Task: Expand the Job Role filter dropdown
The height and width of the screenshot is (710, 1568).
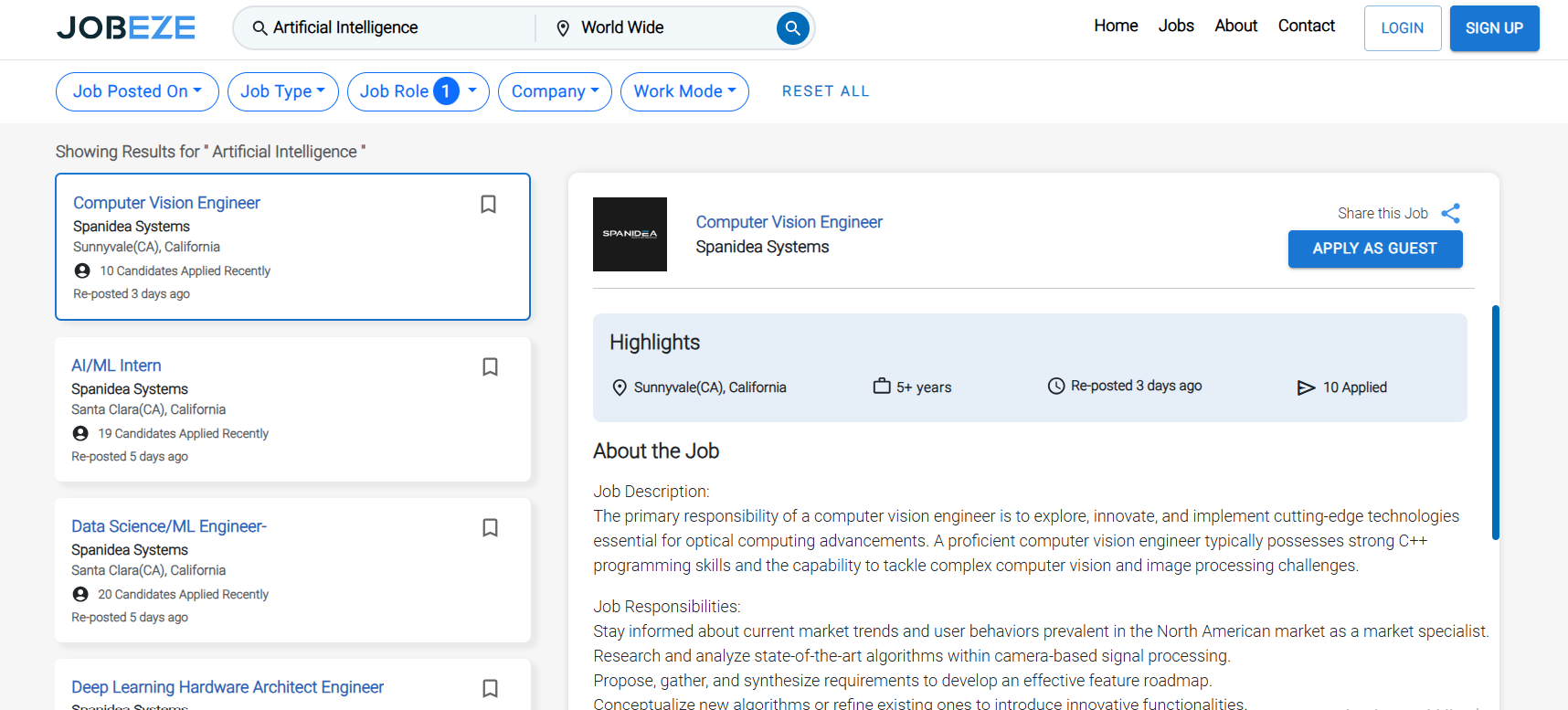Action: 418,91
